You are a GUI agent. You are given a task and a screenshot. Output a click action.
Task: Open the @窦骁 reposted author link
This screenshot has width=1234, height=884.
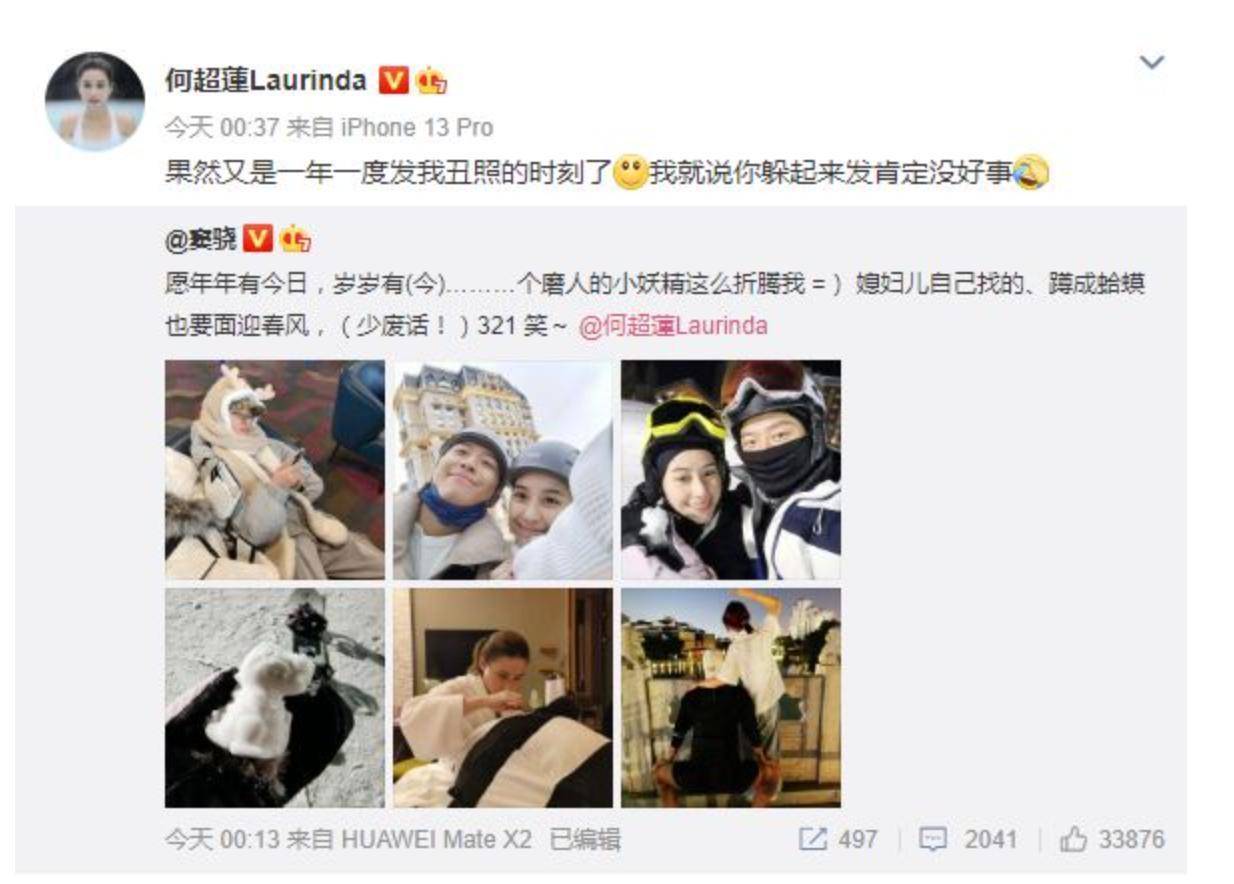point(201,239)
